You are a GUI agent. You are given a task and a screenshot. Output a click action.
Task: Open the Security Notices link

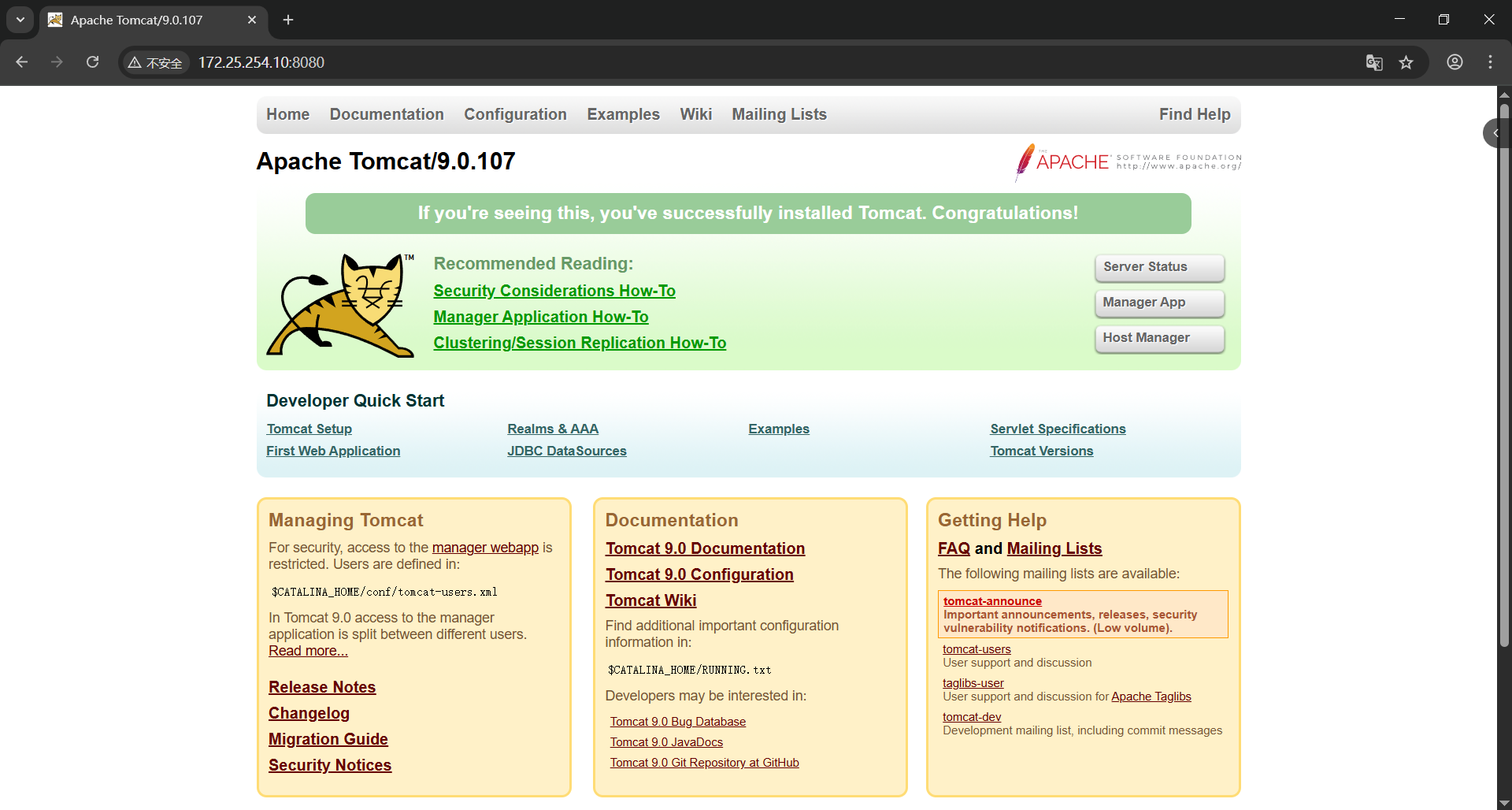(330, 765)
